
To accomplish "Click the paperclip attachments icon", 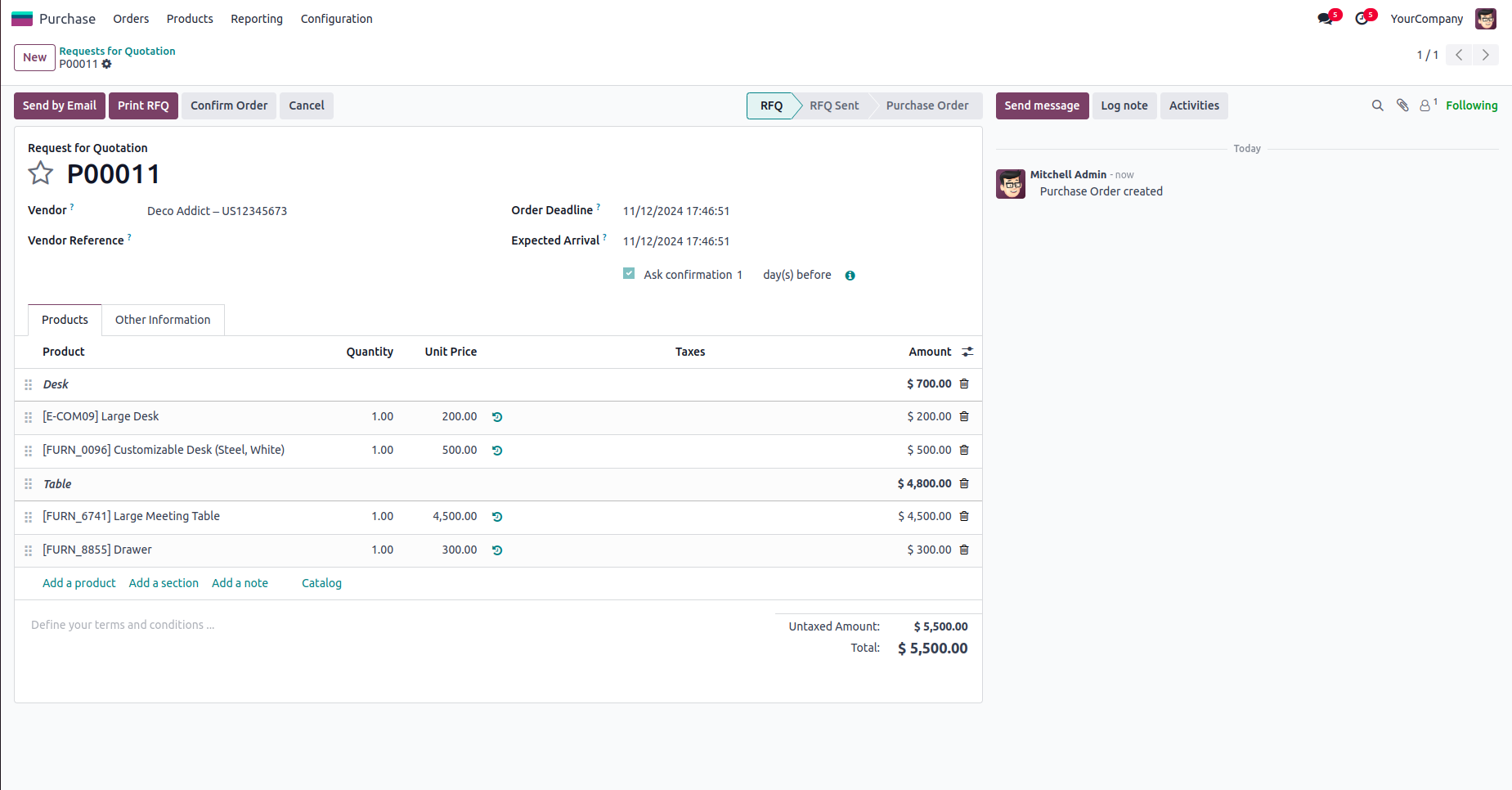I will (x=1402, y=105).
